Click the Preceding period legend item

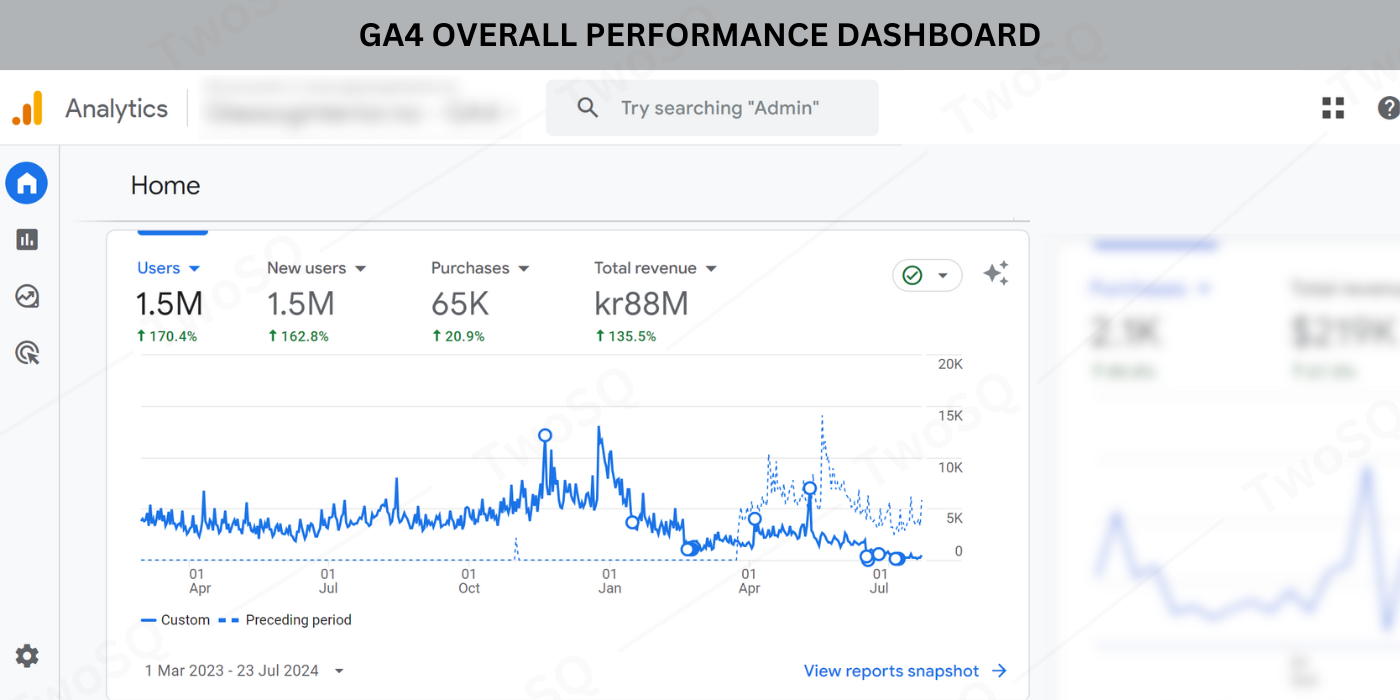[287, 620]
